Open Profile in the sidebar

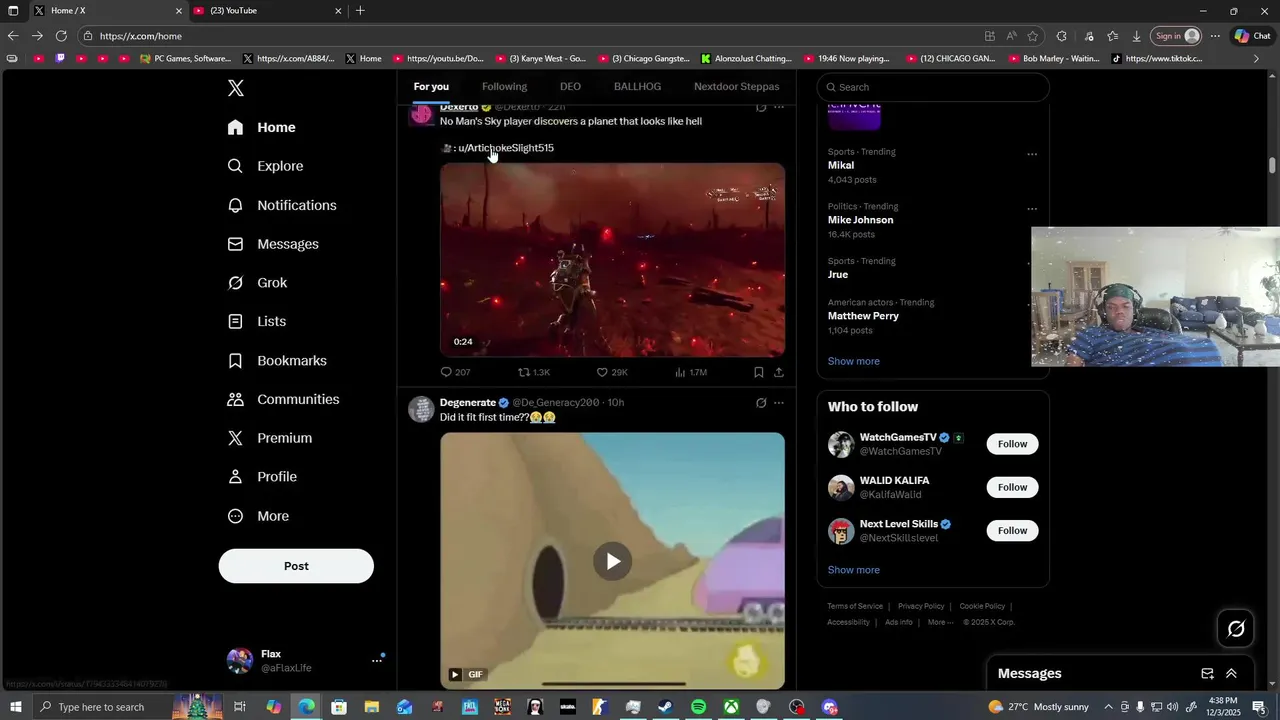point(262,477)
